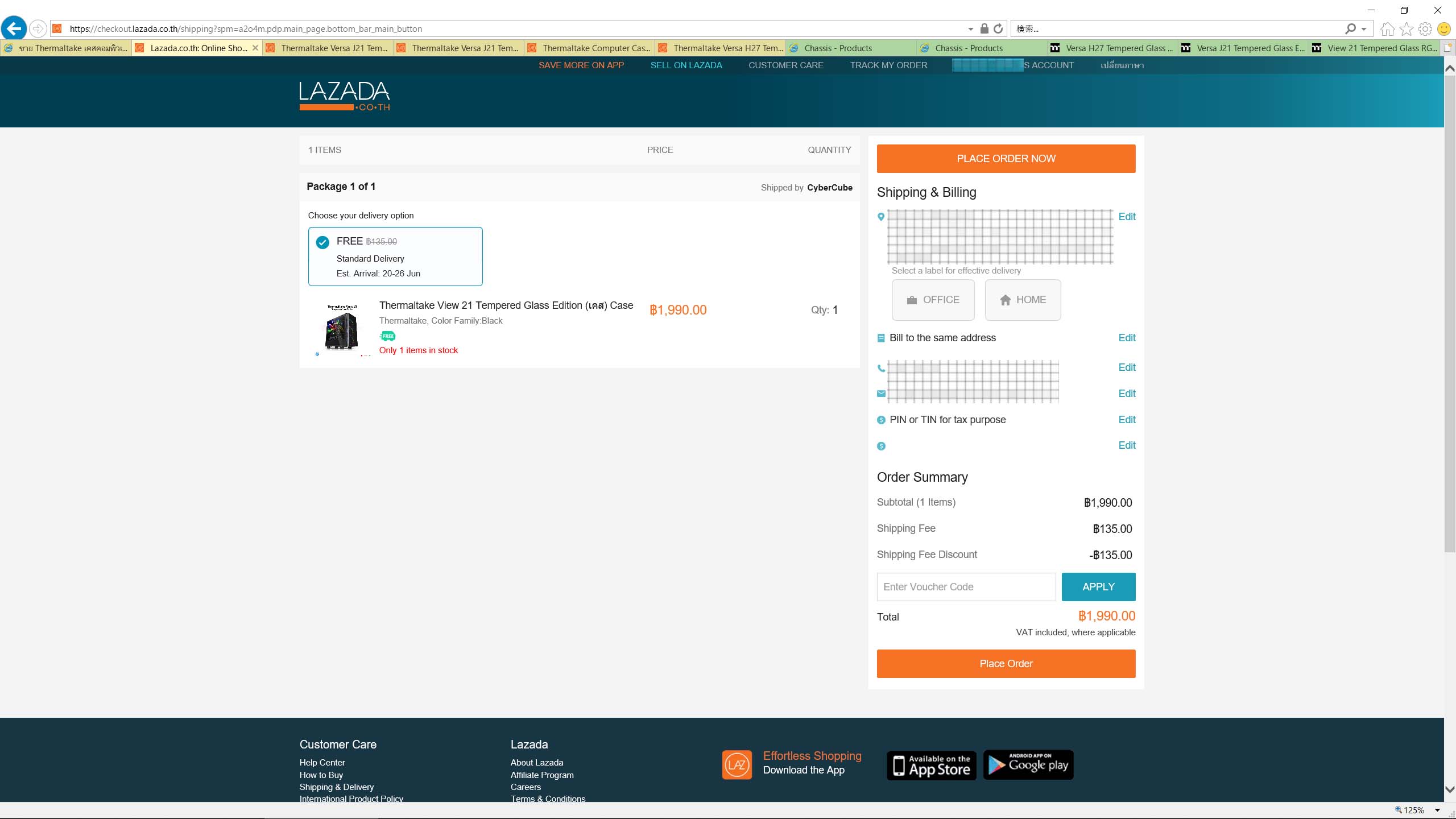Refresh the page using the reload icon
1456x819 pixels.
click(x=998, y=28)
